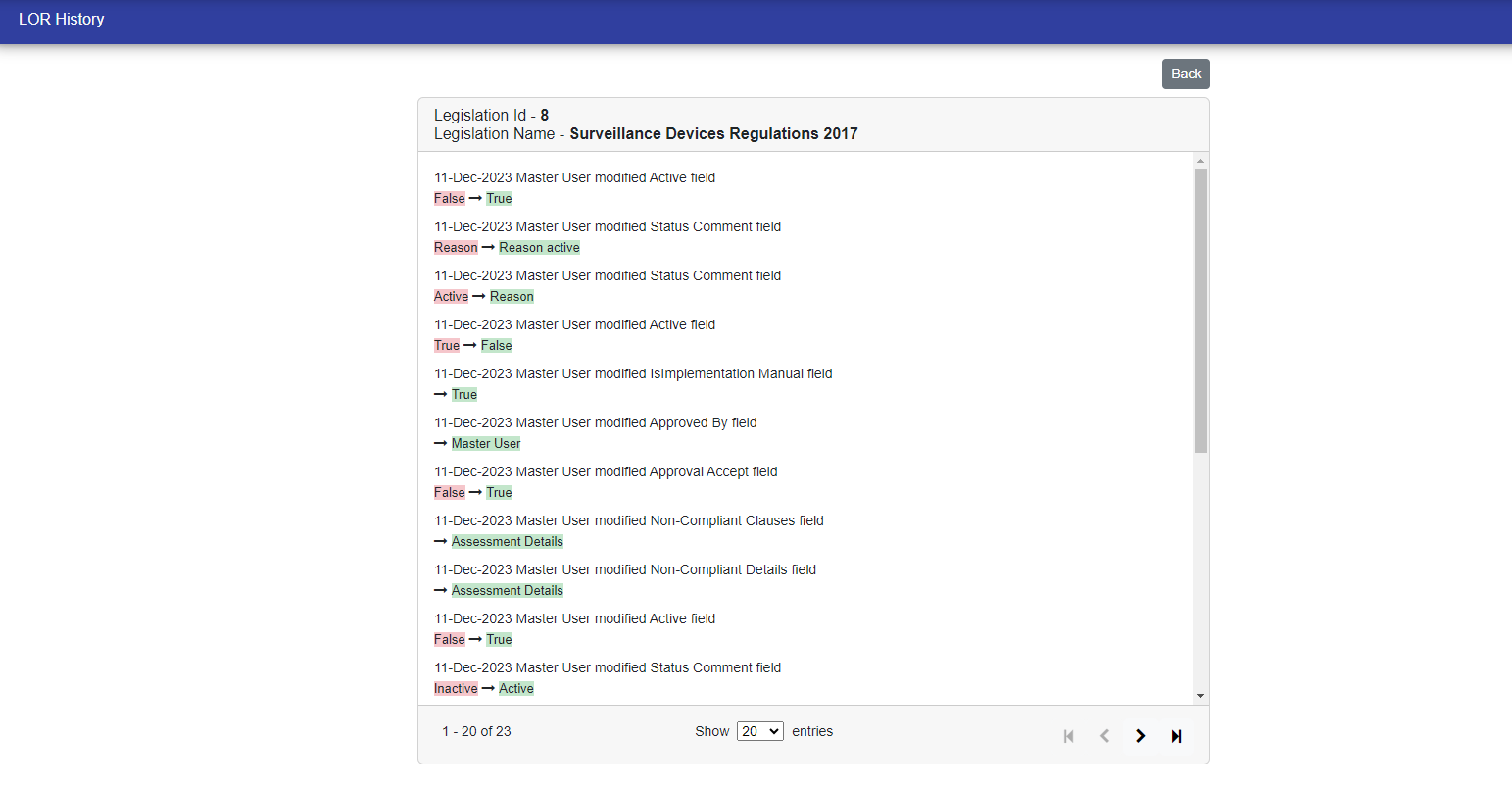Go to the next page of entries
The width and height of the screenshot is (1512, 789).
coord(1140,736)
